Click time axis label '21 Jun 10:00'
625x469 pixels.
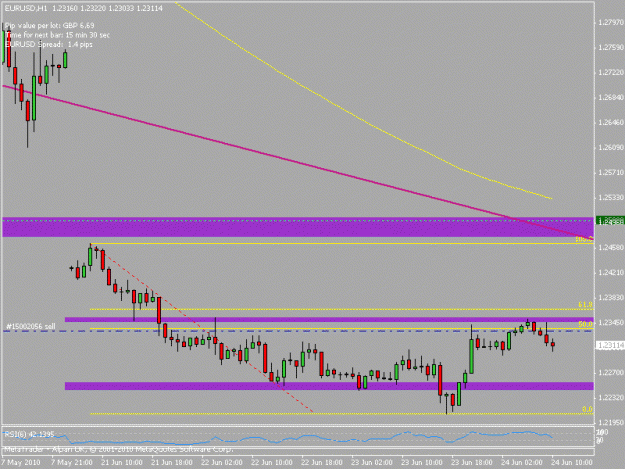(122, 462)
